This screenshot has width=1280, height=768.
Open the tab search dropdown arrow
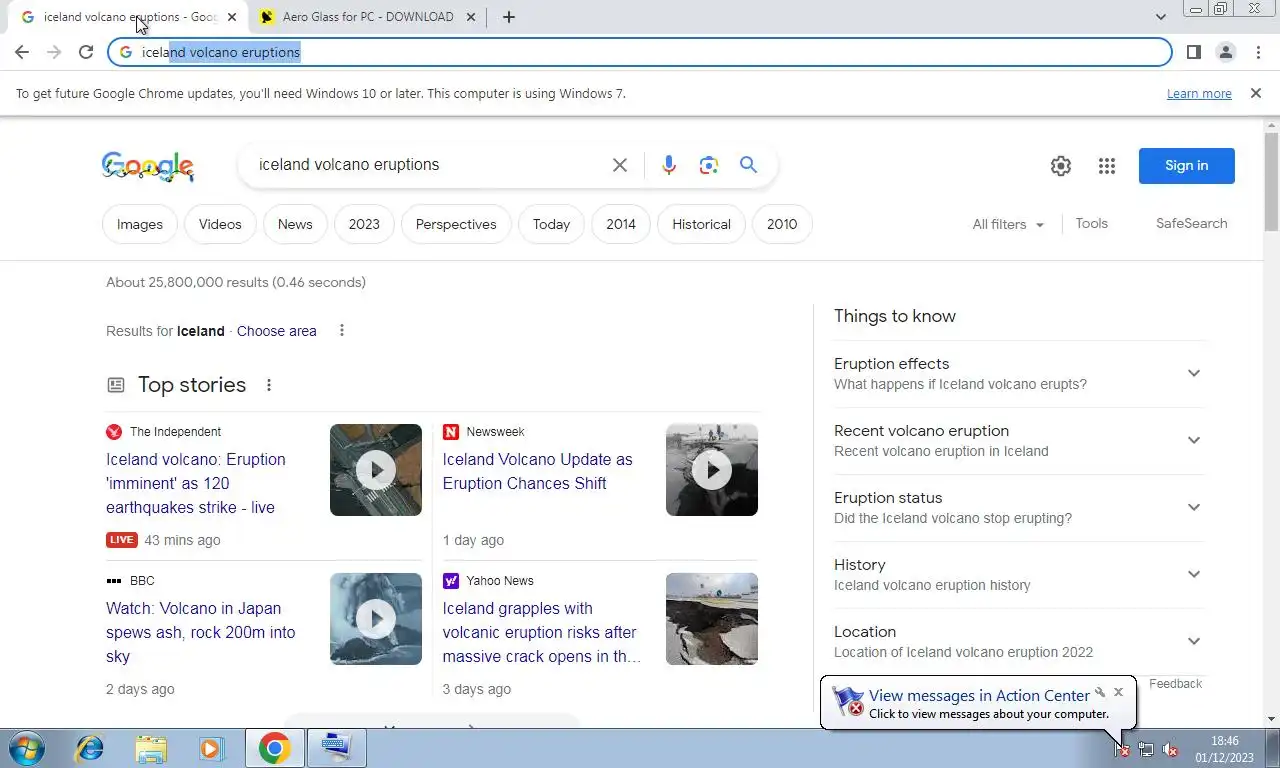tap(1160, 17)
